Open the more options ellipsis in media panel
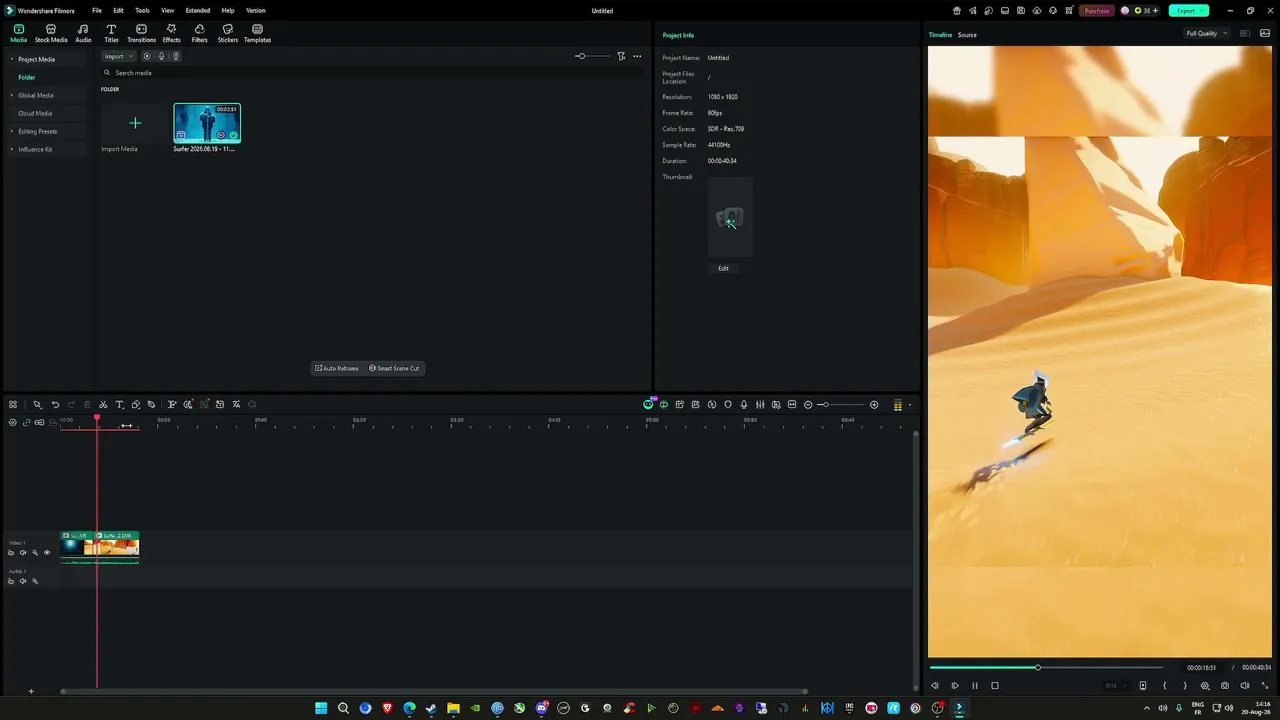The width and height of the screenshot is (1280, 720). (x=637, y=56)
